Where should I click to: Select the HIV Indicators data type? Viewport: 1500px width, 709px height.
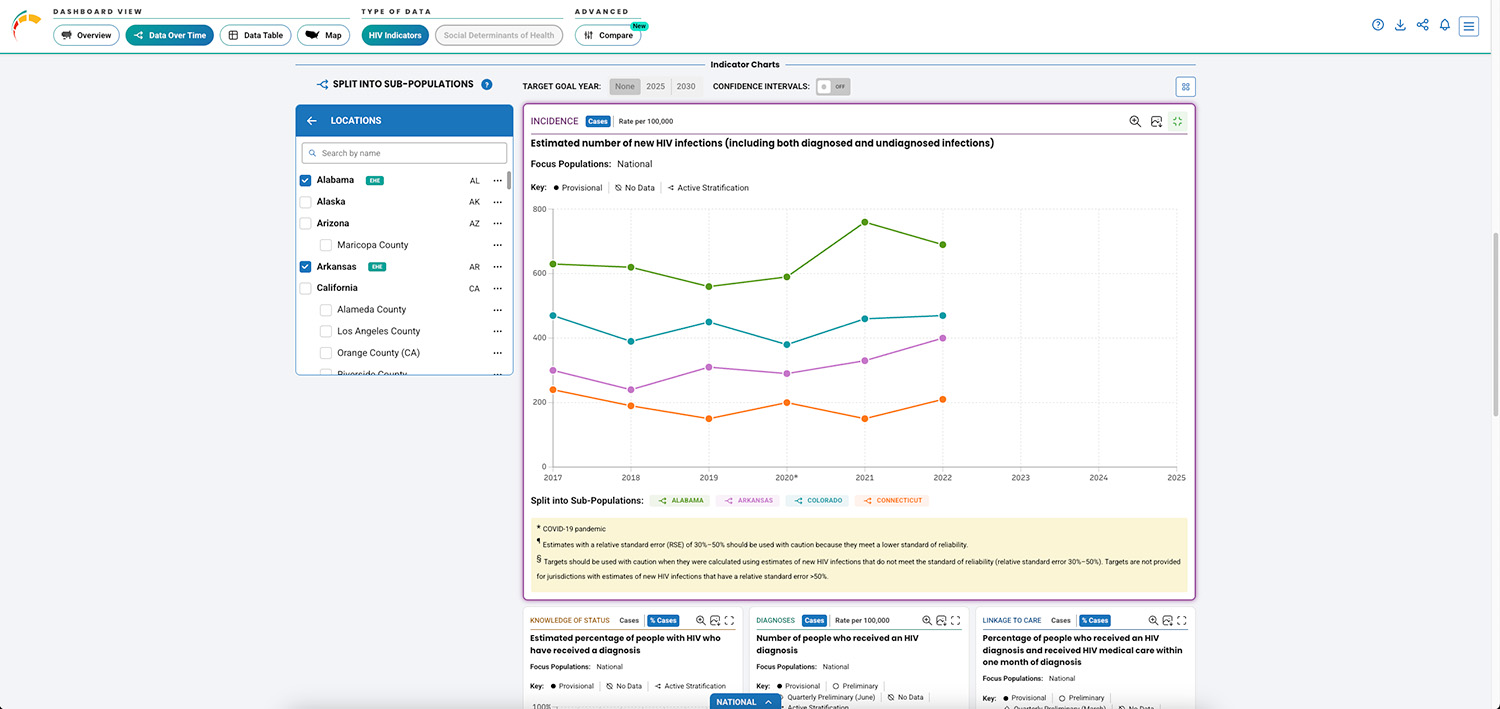(395, 35)
